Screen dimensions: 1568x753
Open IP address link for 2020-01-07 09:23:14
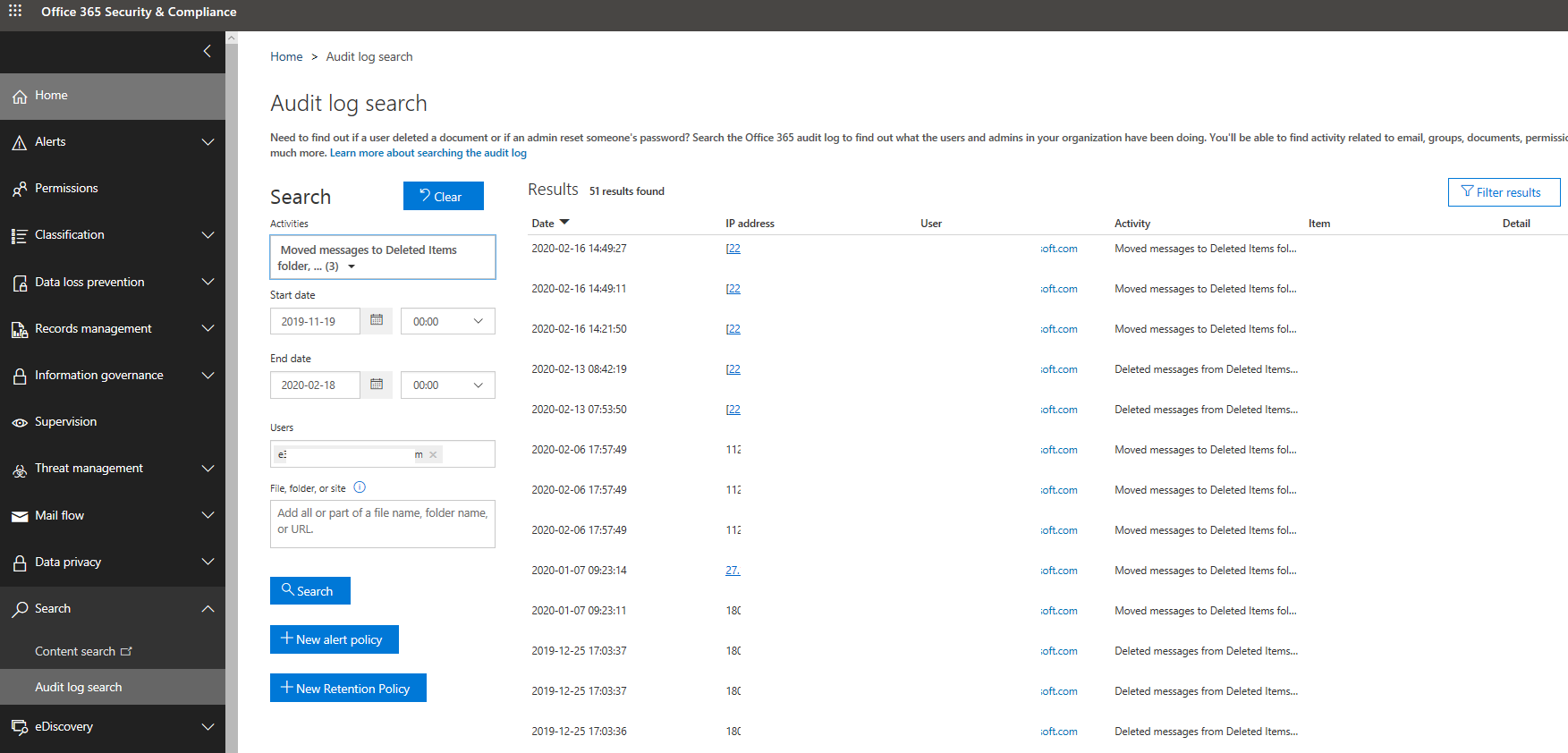tap(733, 571)
